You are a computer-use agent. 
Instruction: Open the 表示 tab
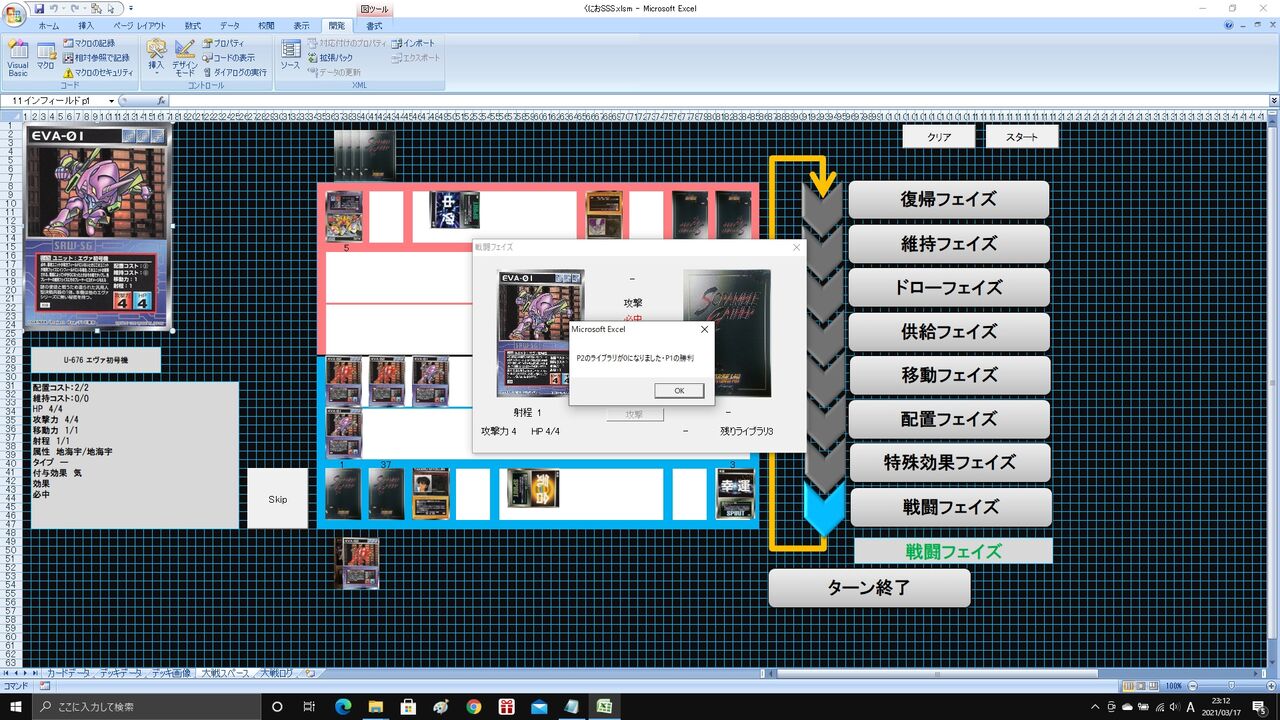click(x=302, y=25)
